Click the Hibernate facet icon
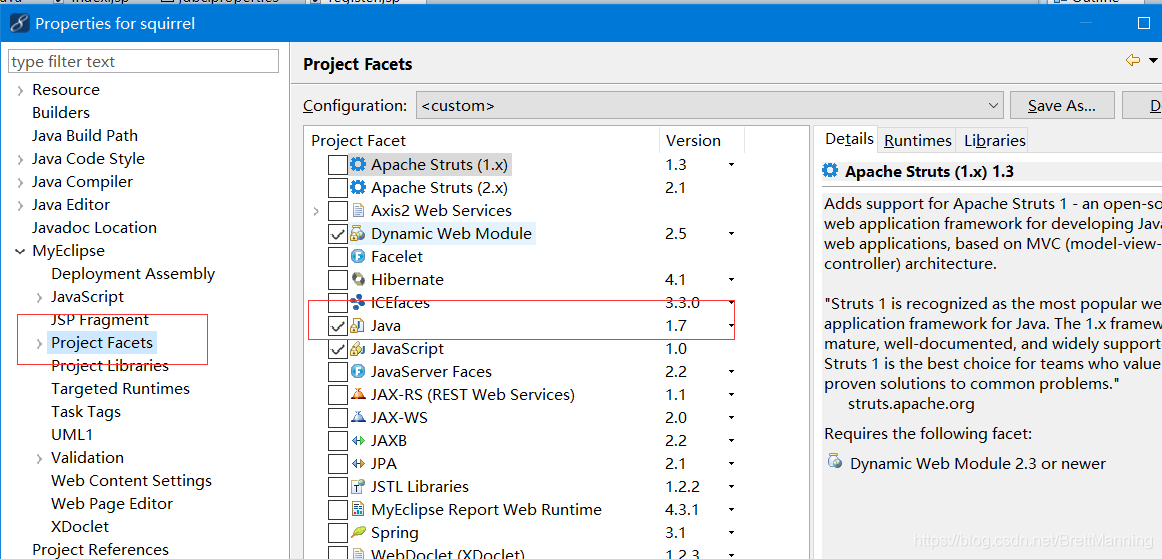 tap(358, 280)
